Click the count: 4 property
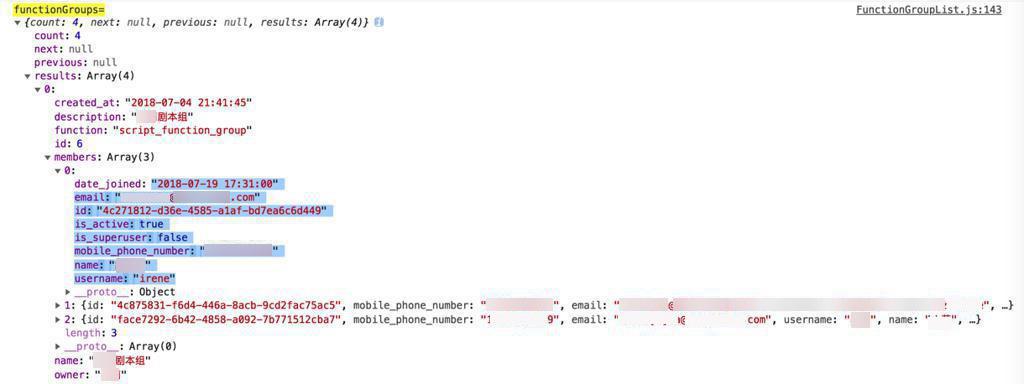This screenshot has width=1024, height=384. 57,36
